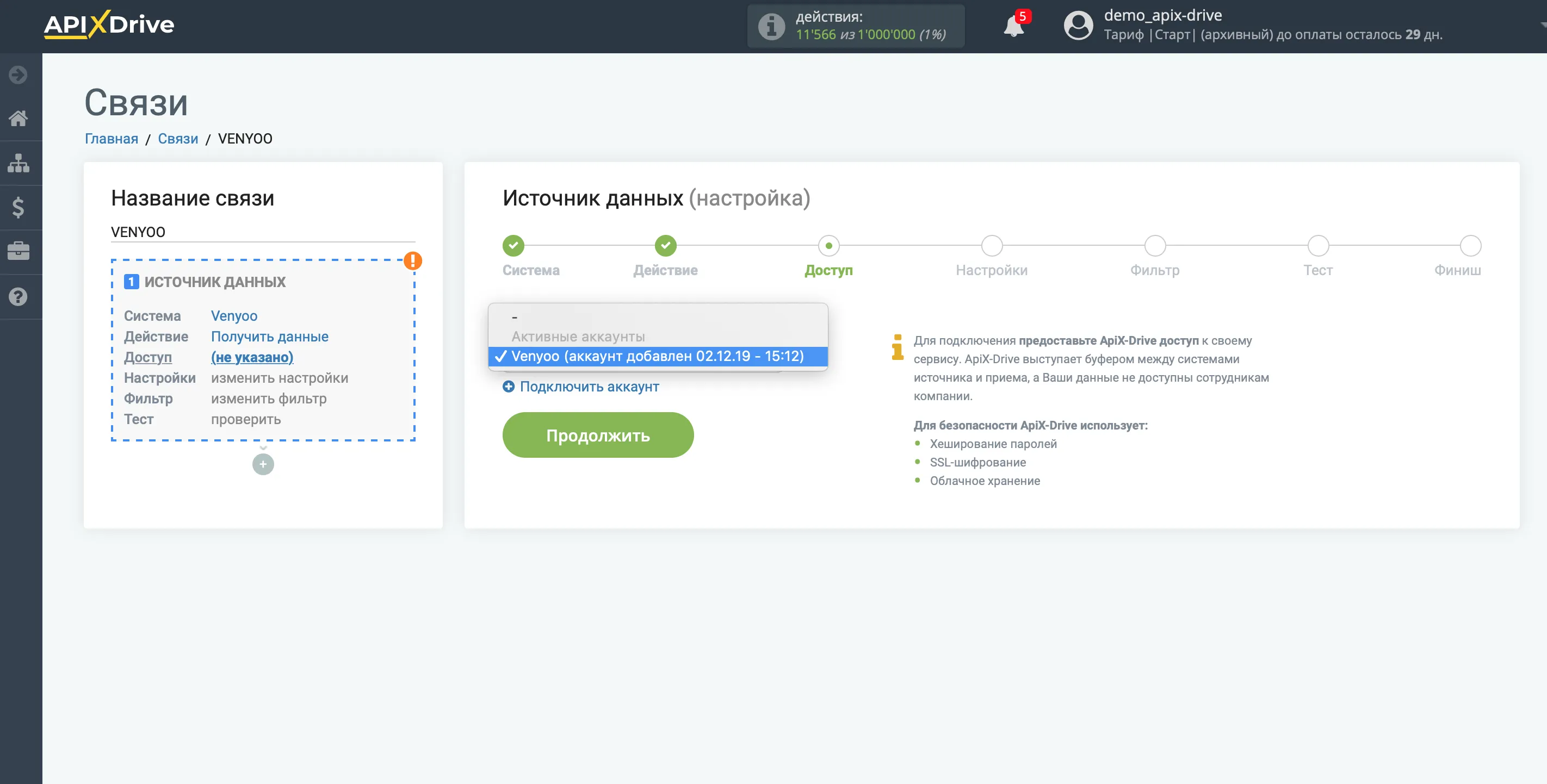Image resolution: width=1547 pixels, height=784 pixels.
Task: Click the yellow info icon beside the access description
Action: pos(897,347)
